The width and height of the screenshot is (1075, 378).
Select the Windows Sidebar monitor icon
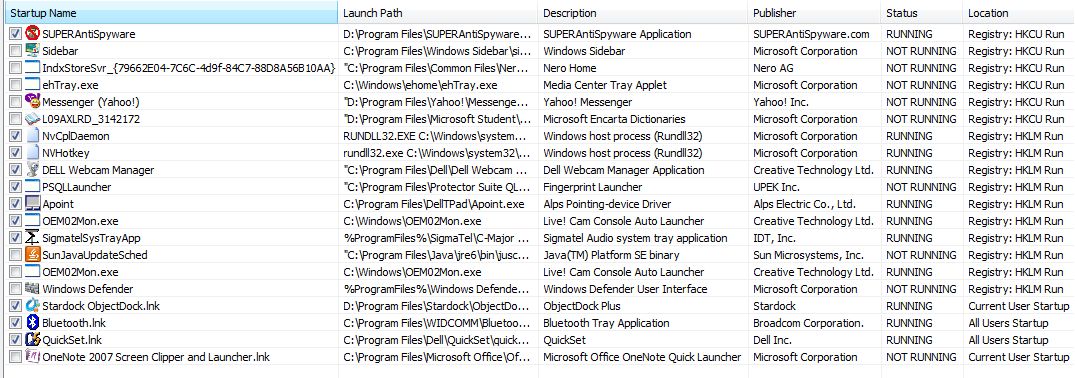coord(32,51)
